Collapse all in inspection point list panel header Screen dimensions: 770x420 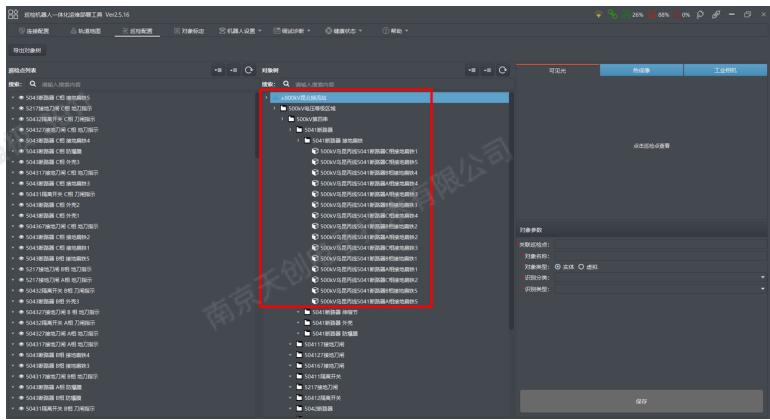point(233,70)
